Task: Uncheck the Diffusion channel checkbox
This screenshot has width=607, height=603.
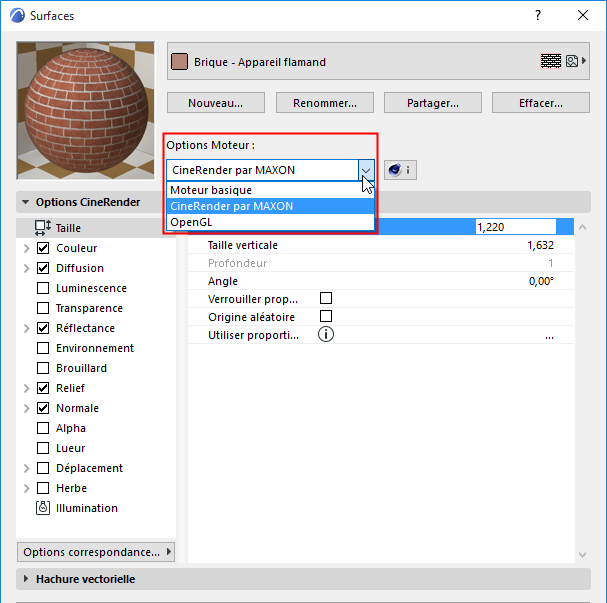Action: 43,268
